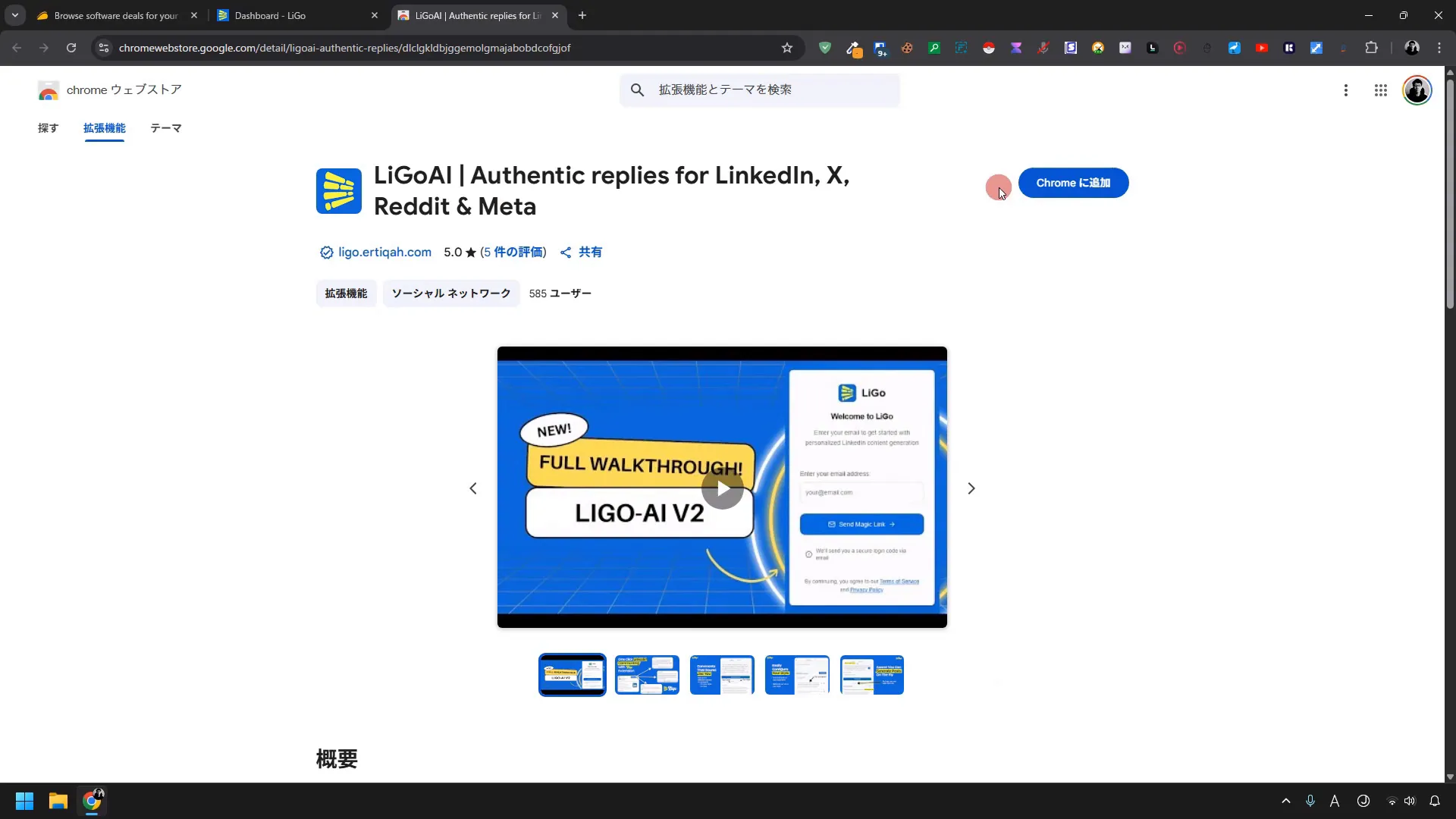Open the Google account avatar in web store
Image resolution: width=1456 pixels, height=819 pixels.
tap(1417, 90)
